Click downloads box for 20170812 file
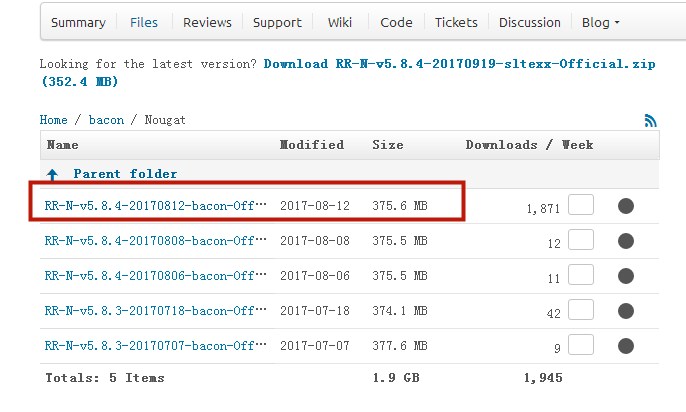Screen dimensions: 686x412 (x=581, y=205)
